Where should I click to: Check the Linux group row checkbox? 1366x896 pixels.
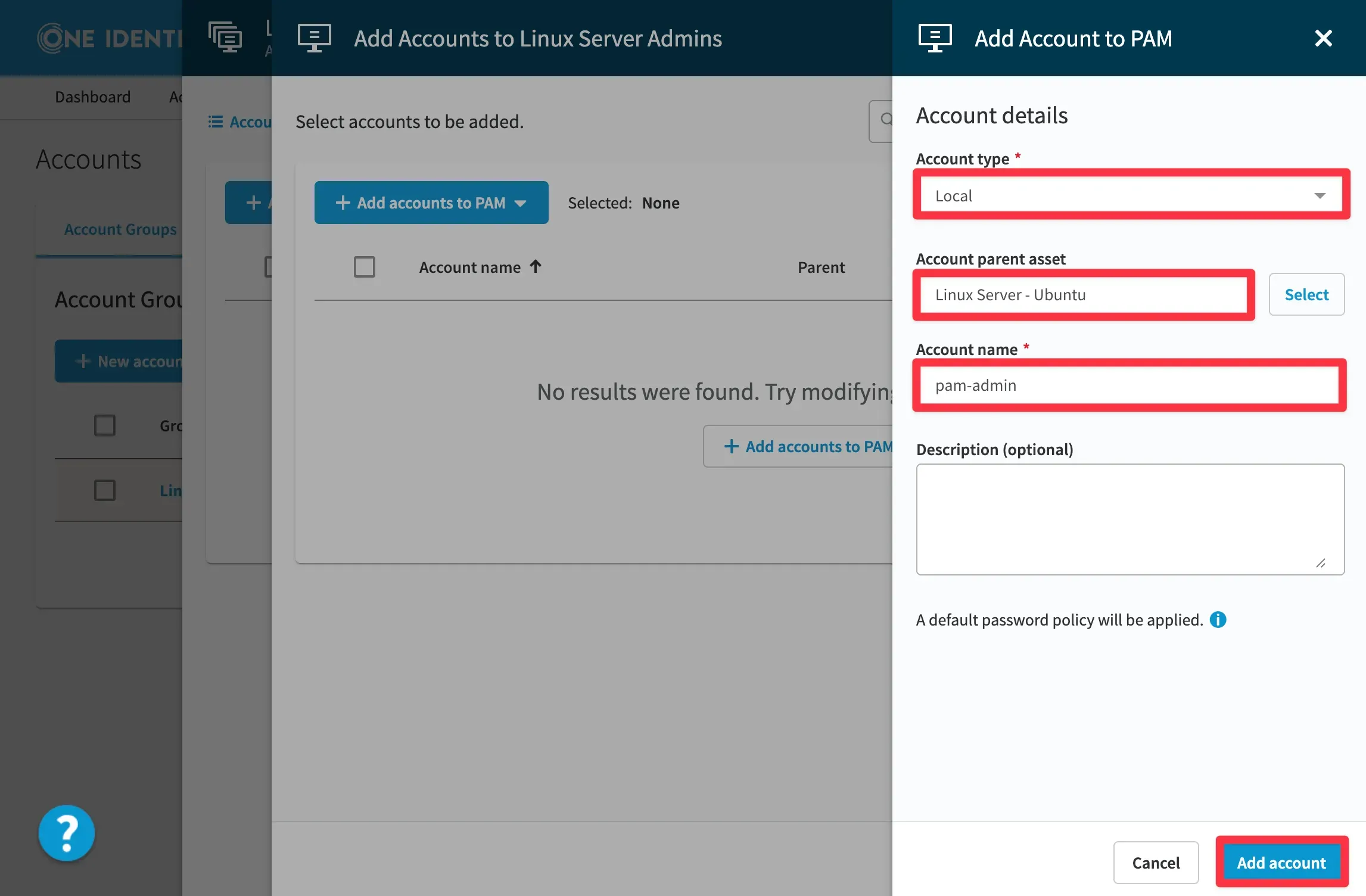tap(105, 490)
